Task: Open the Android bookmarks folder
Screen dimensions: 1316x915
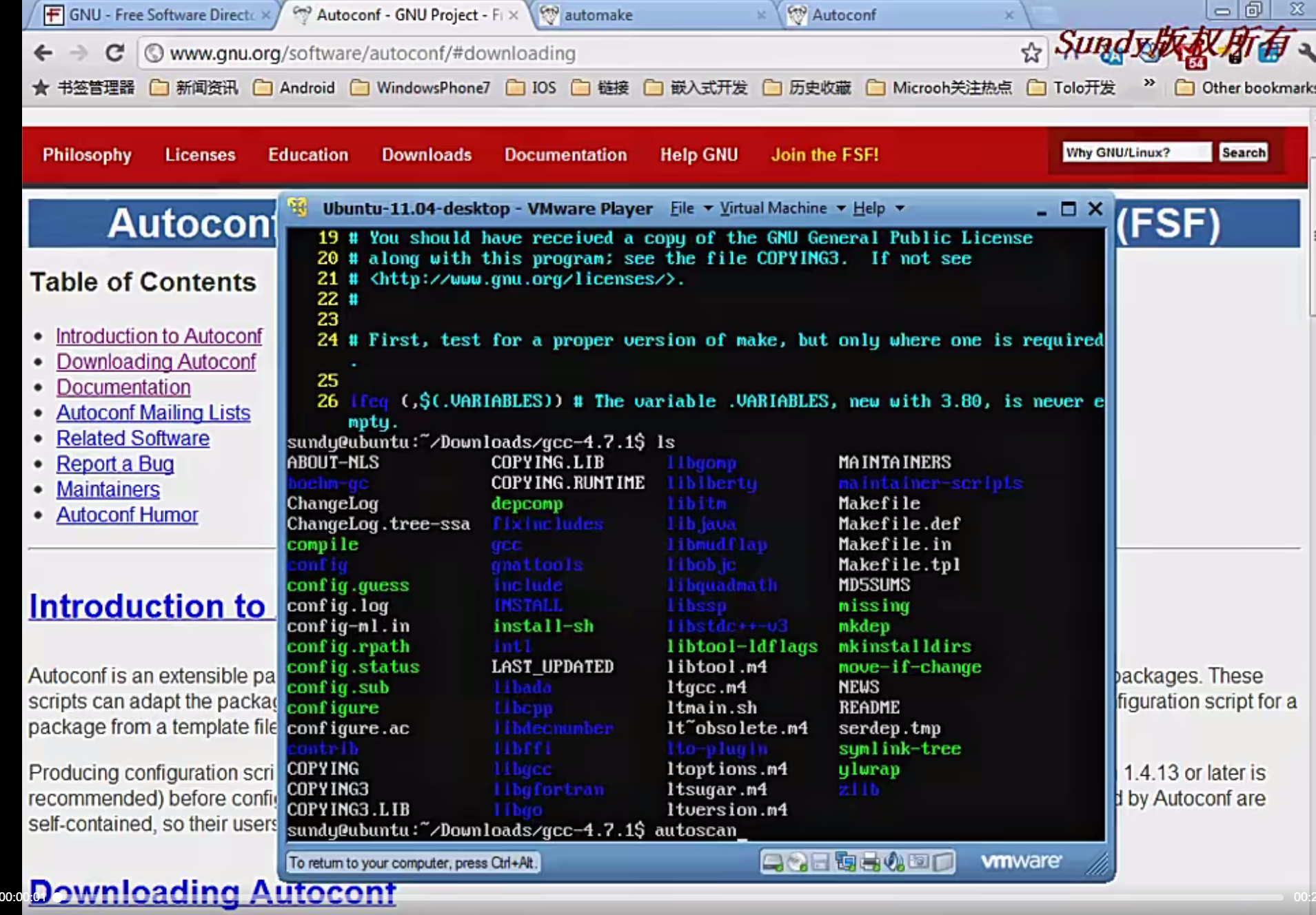Action: [294, 88]
